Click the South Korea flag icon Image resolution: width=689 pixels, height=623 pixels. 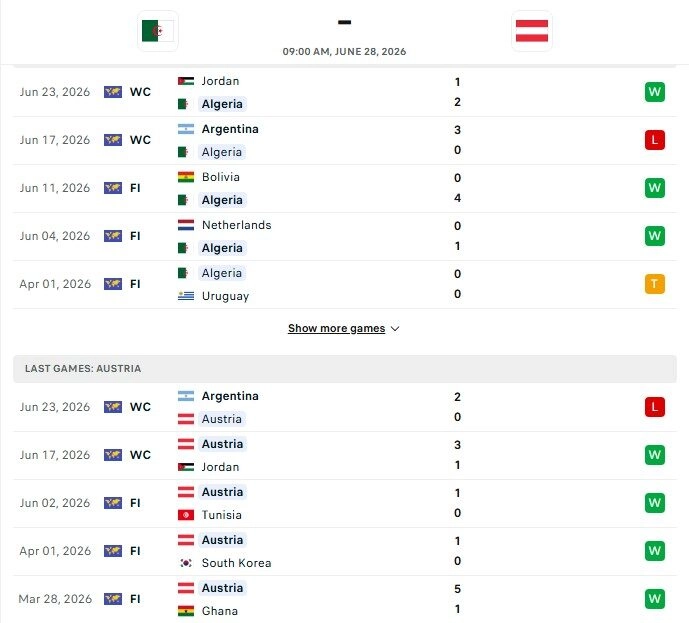click(186, 563)
